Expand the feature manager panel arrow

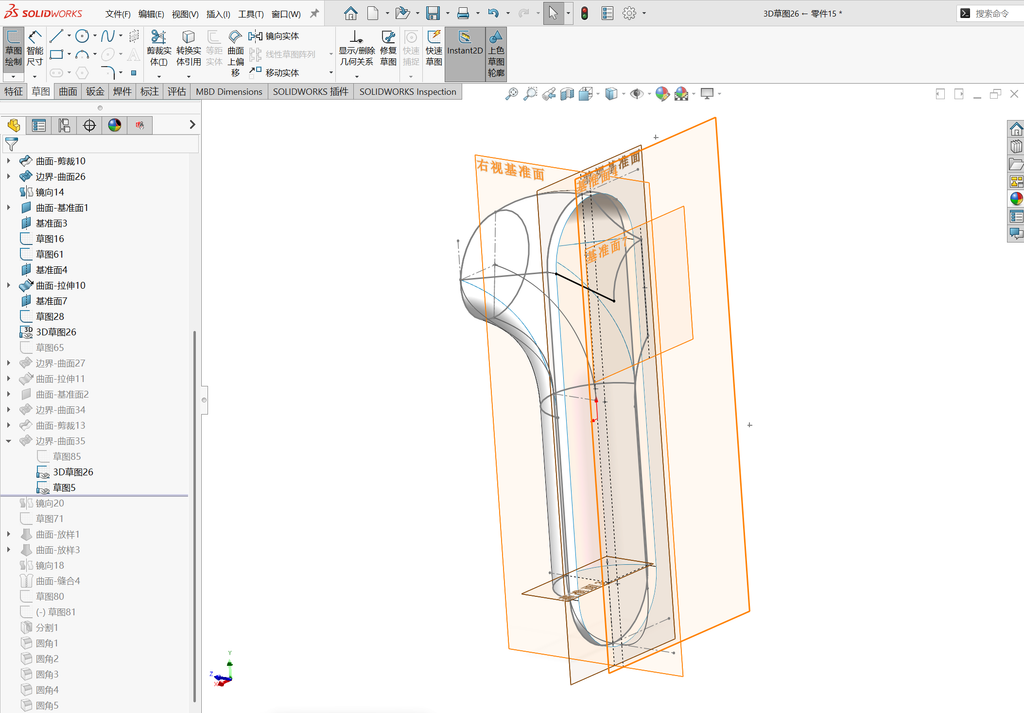[x=192, y=125]
